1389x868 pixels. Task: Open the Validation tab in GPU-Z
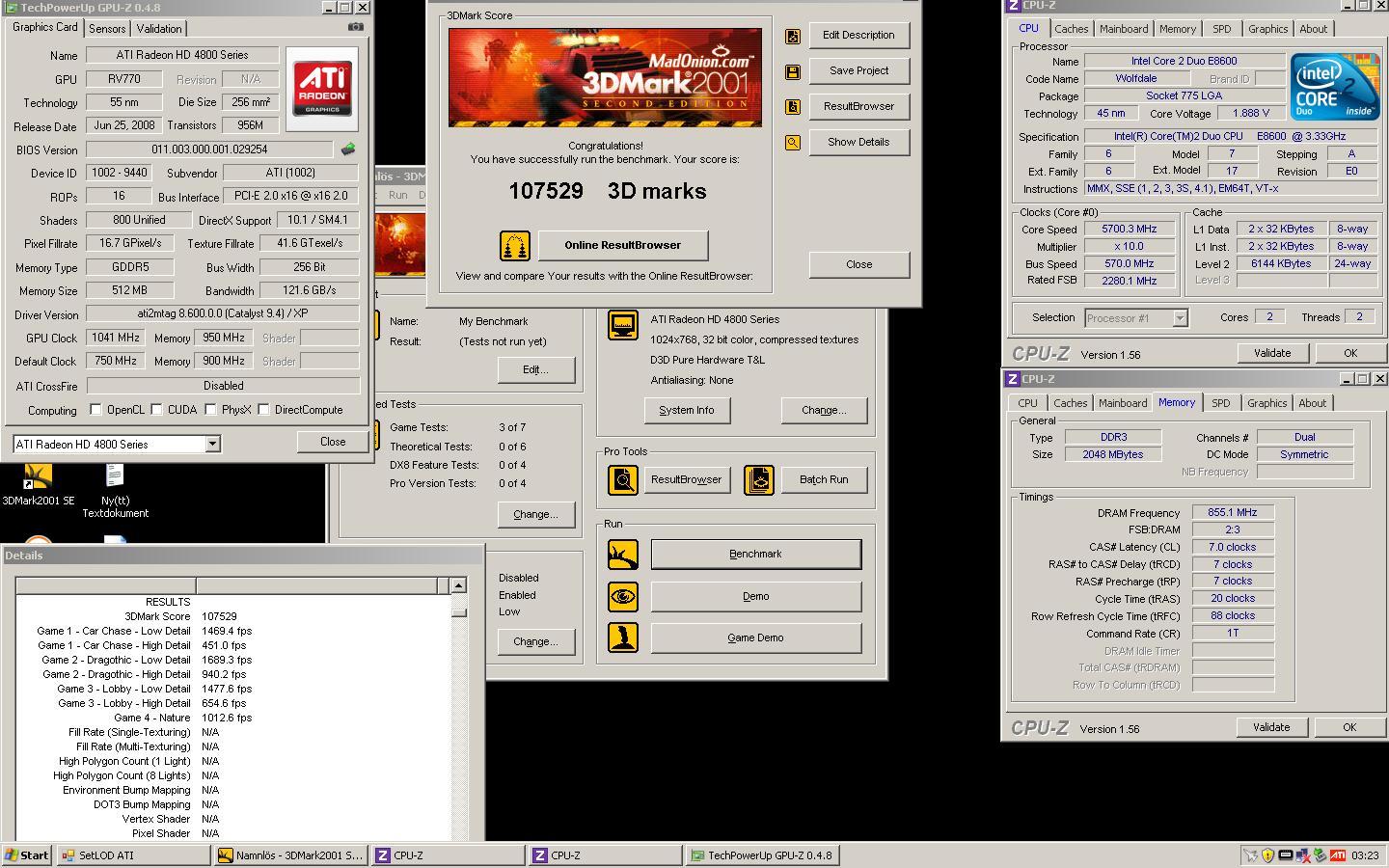(159, 29)
